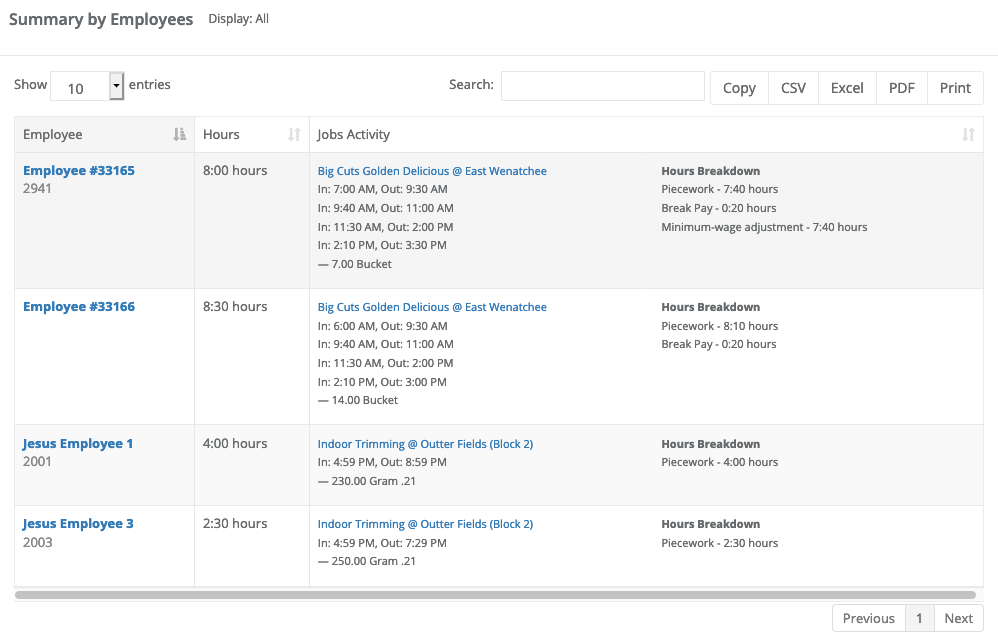
Task: Open Jesus Employee 3 profile
Action: (x=78, y=524)
